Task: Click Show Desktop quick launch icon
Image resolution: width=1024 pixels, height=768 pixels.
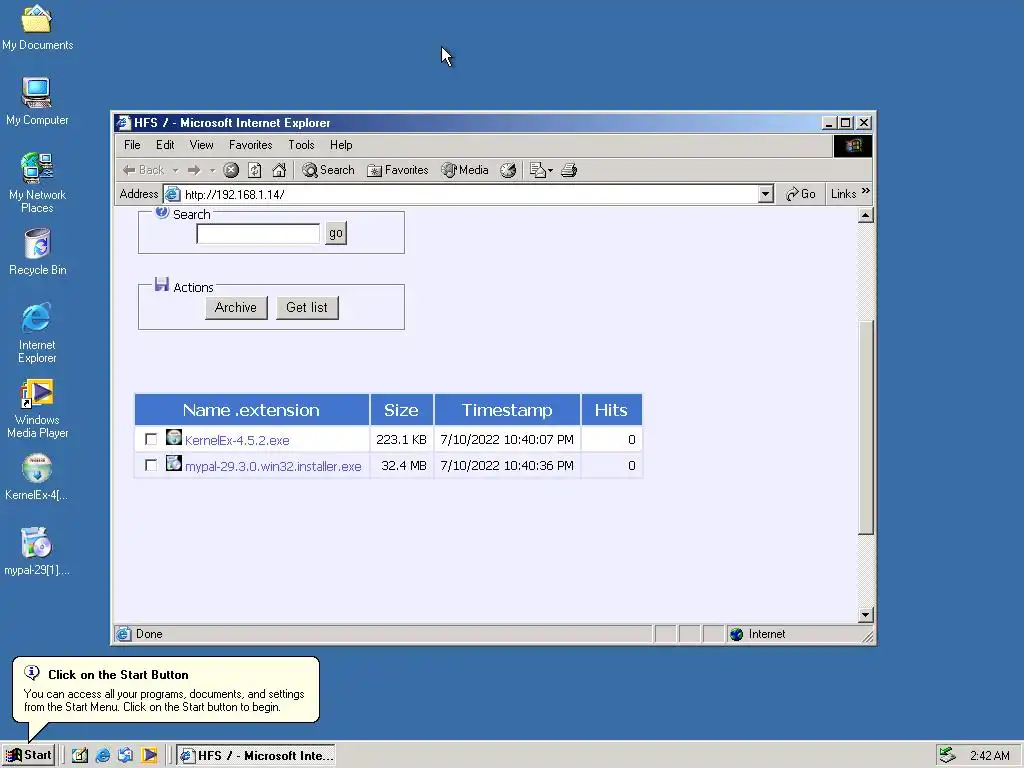Action: (x=80, y=756)
